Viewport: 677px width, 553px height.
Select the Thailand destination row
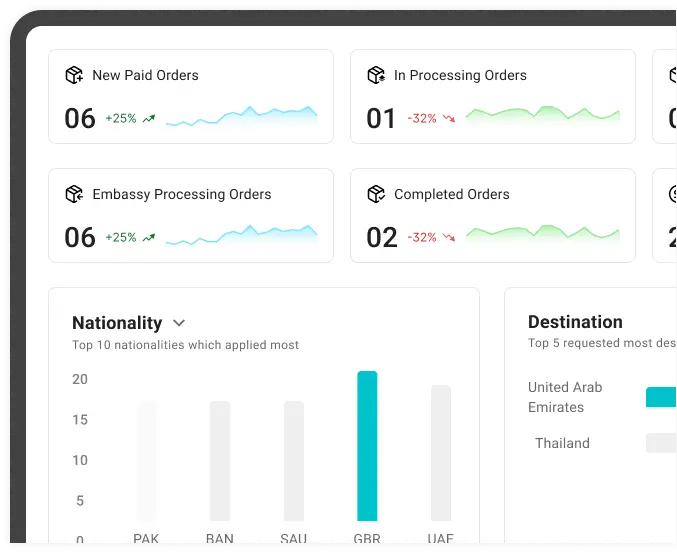point(562,443)
